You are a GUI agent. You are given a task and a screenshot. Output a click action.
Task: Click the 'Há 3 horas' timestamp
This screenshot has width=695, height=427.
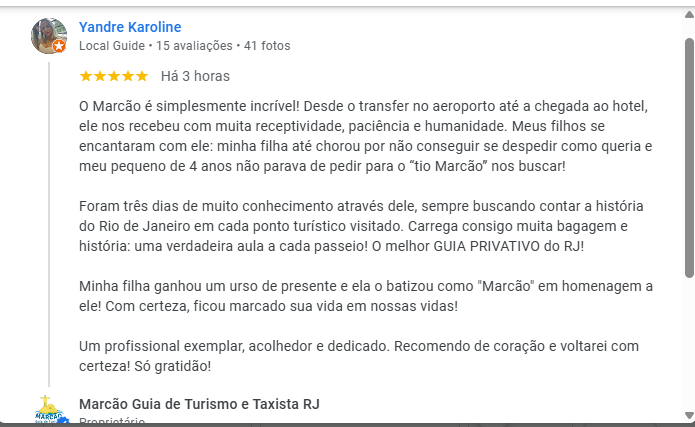click(195, 76)
